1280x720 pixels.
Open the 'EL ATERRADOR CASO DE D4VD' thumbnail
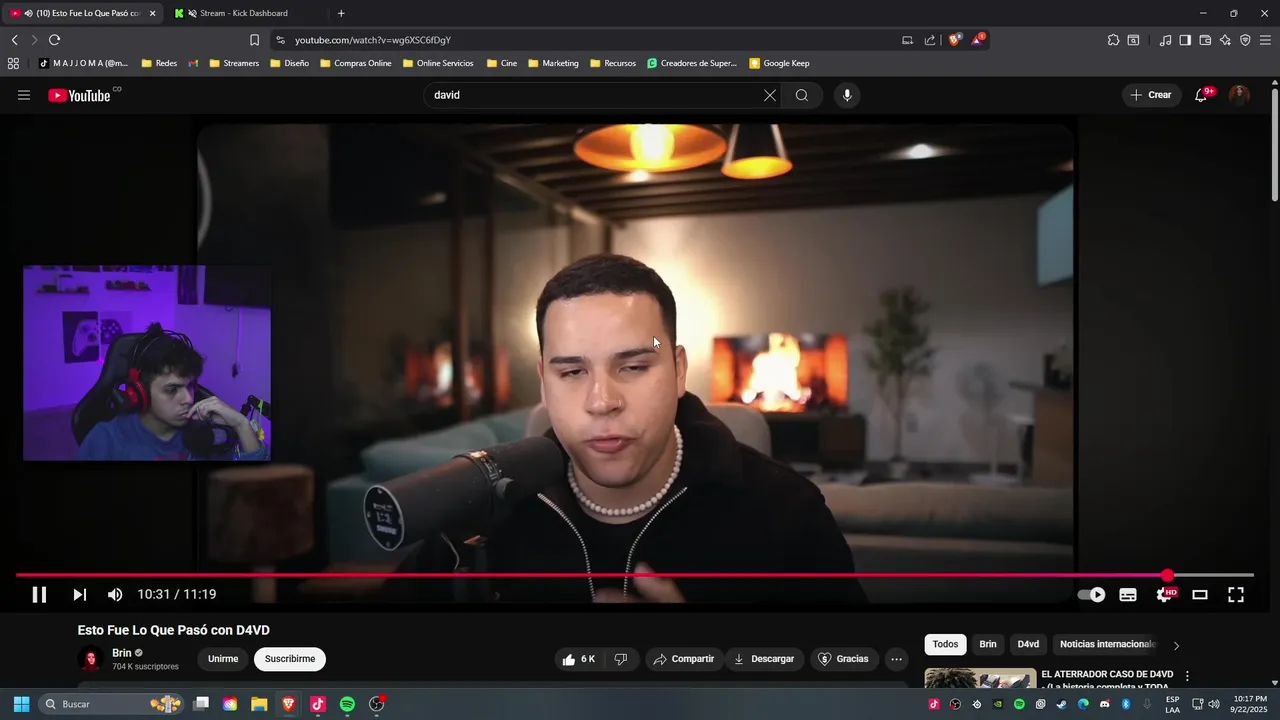coord(980,679)
